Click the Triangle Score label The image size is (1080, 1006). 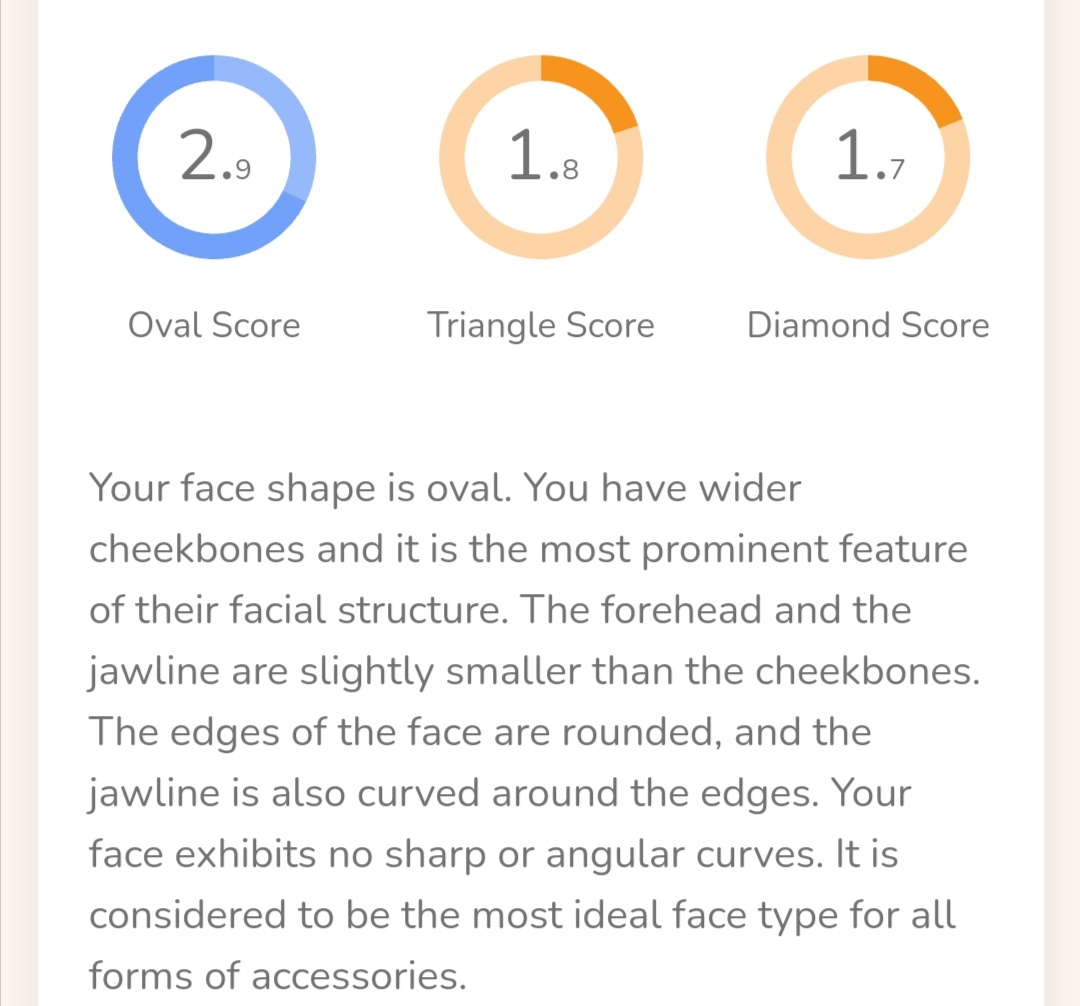541,326
